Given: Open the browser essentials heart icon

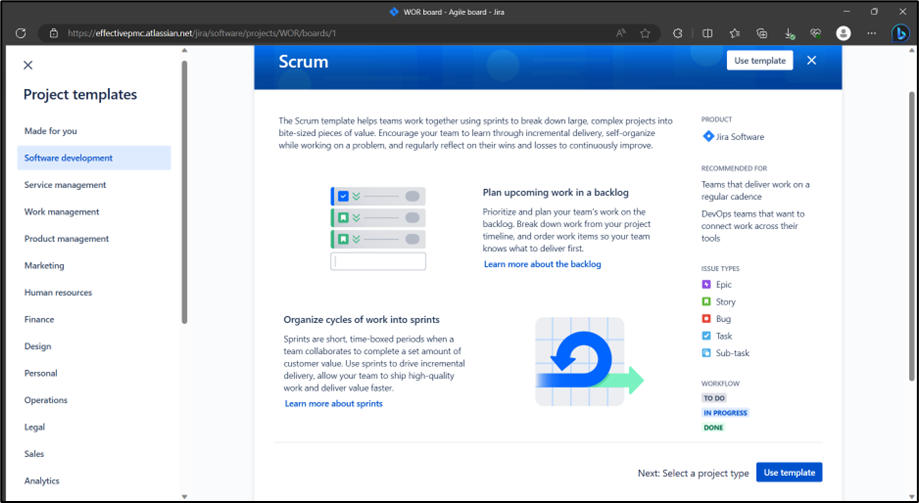Looking at the screenshot, I should (816, 33).
